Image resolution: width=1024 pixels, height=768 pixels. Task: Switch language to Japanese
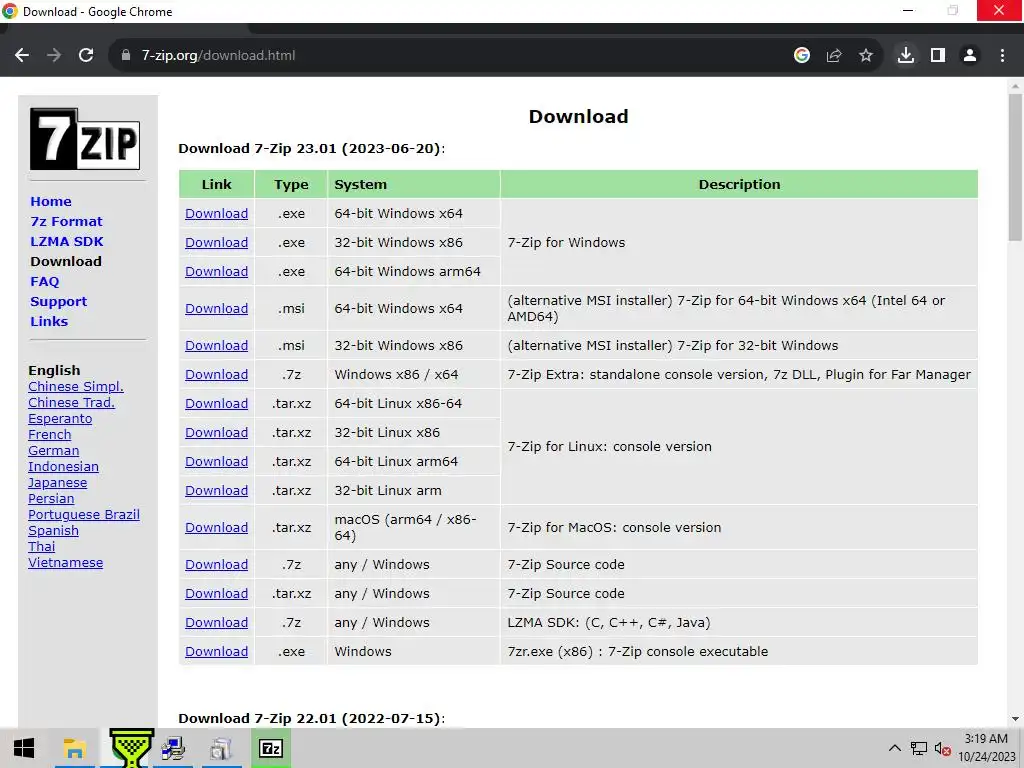click(57, 483)
